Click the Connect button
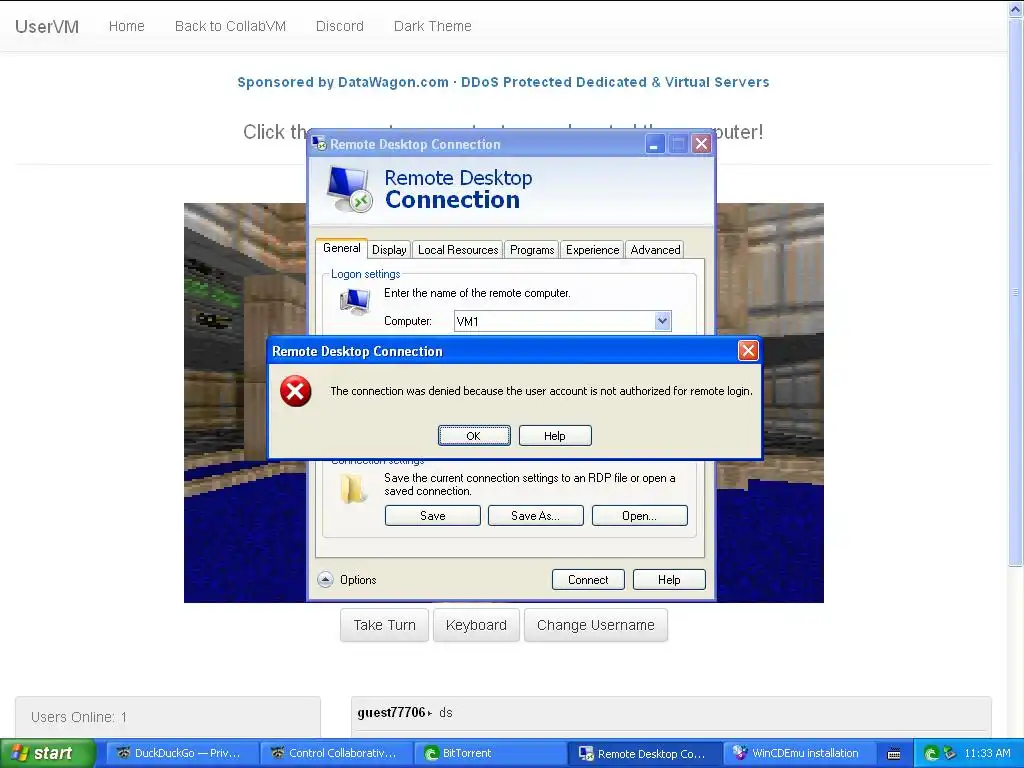The height and width of the screenshot is (768, 1024). pyautogui.click(x=588, y=579)
